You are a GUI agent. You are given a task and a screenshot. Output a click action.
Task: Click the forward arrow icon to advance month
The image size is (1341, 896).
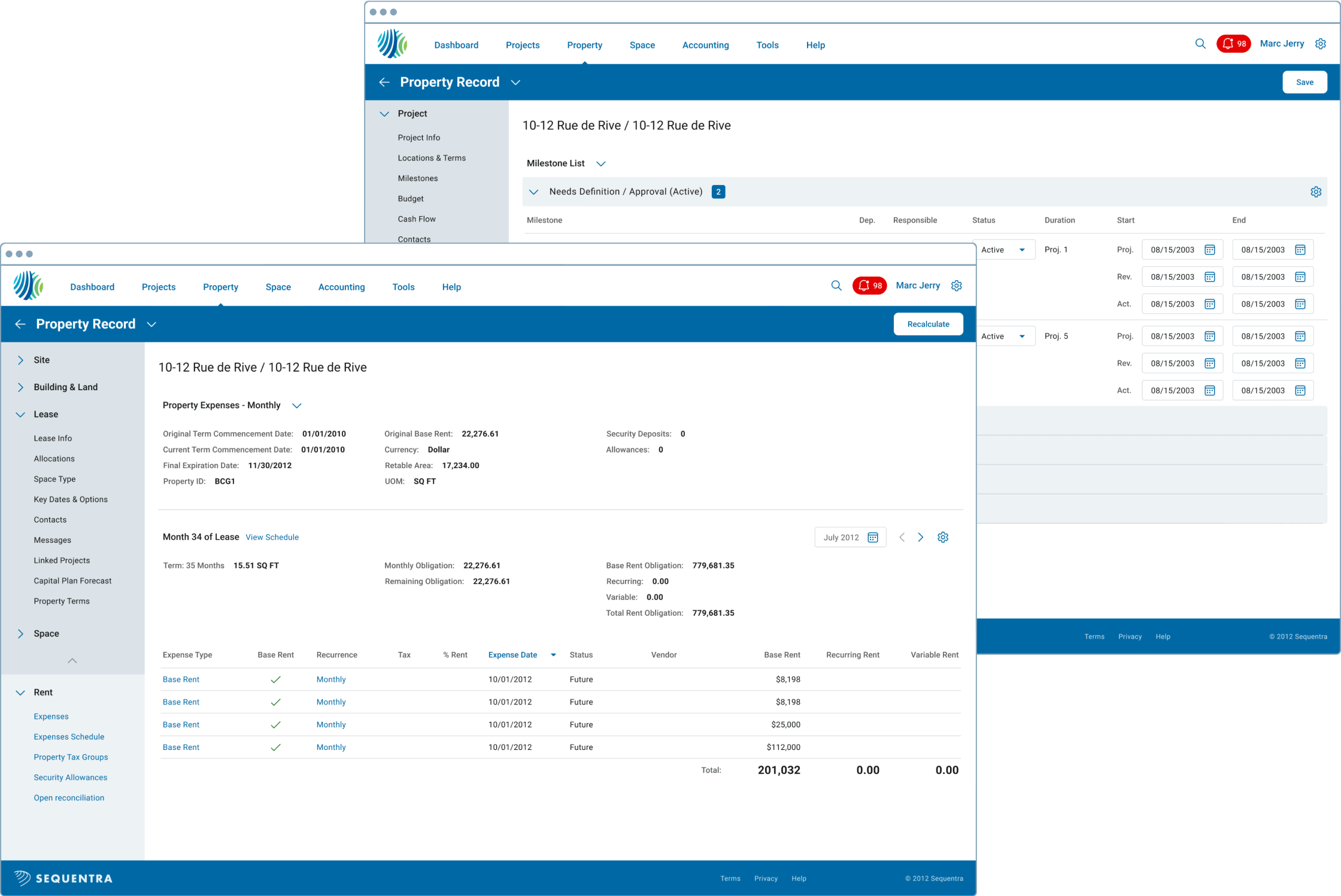point(920,538)
